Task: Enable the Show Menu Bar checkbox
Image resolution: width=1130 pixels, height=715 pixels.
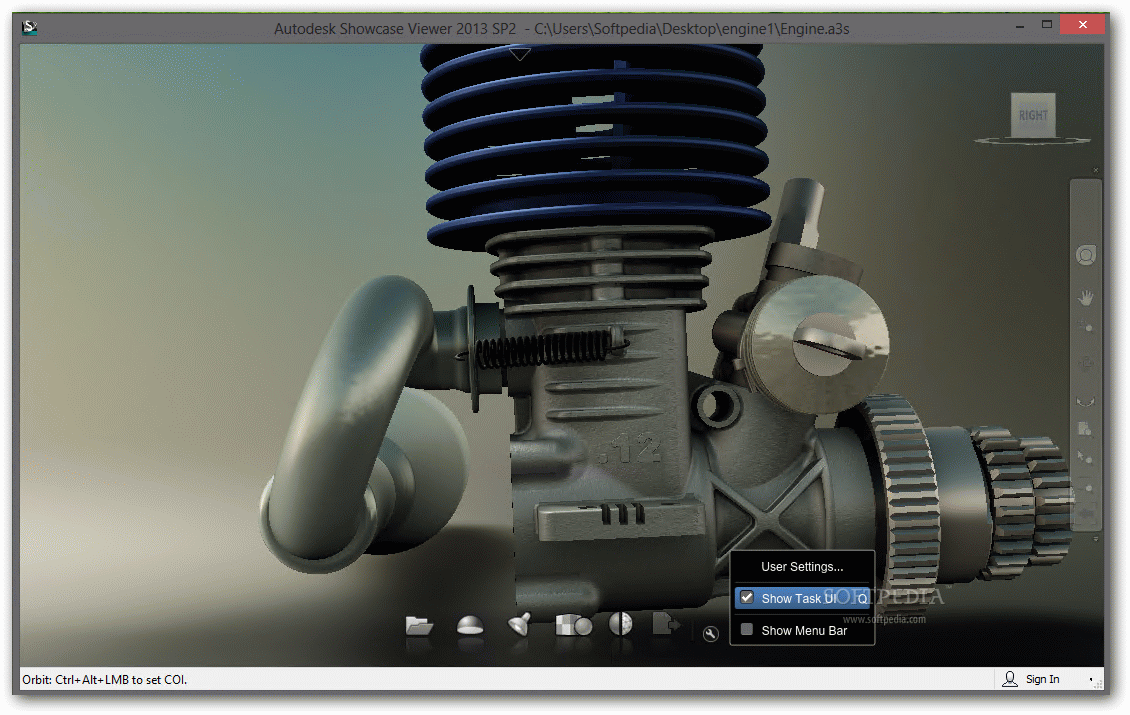Action: coord(747,629)
